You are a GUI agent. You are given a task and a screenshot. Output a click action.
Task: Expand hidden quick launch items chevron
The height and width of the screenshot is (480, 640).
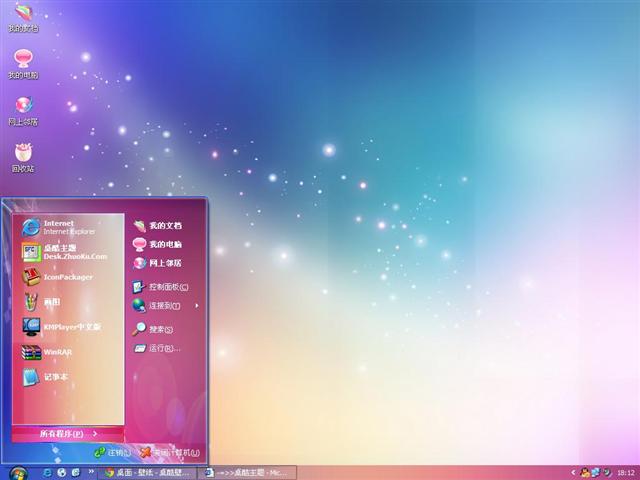point(91,471)
